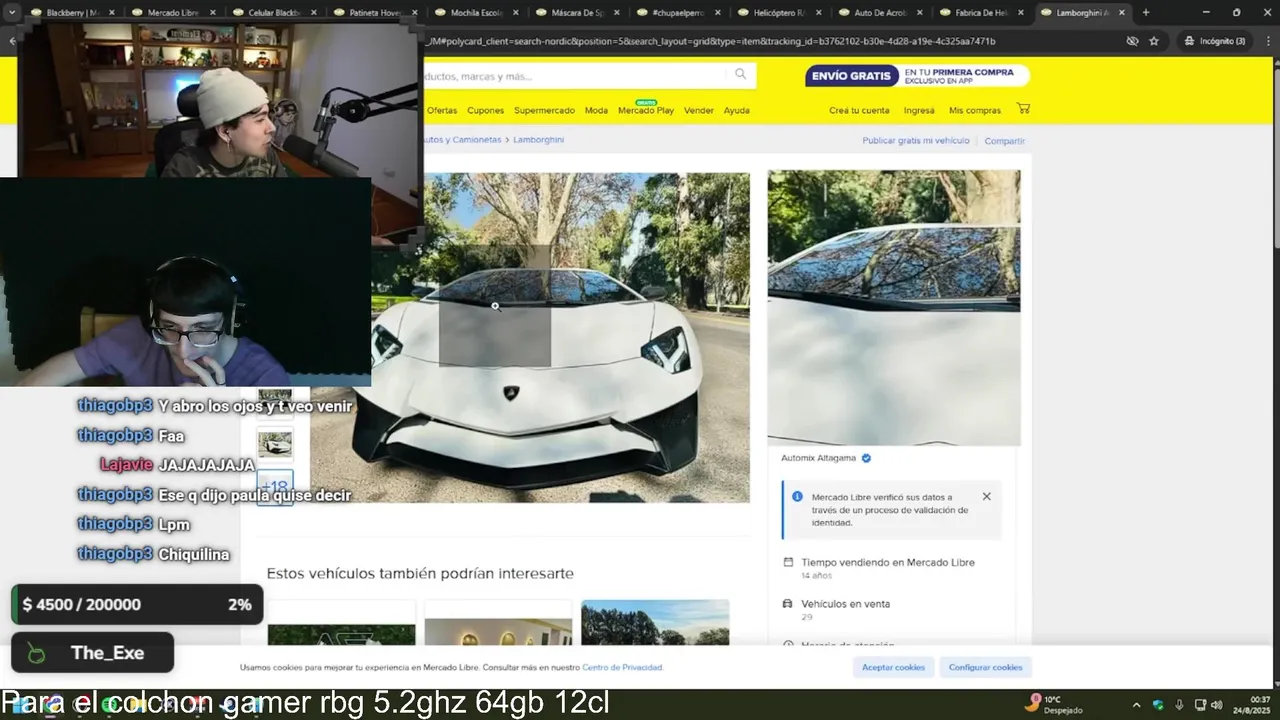The width and height of the screenshot is (1280, 720).
Task: Open the Centro de Privacidad link
Action: point(622,667)
